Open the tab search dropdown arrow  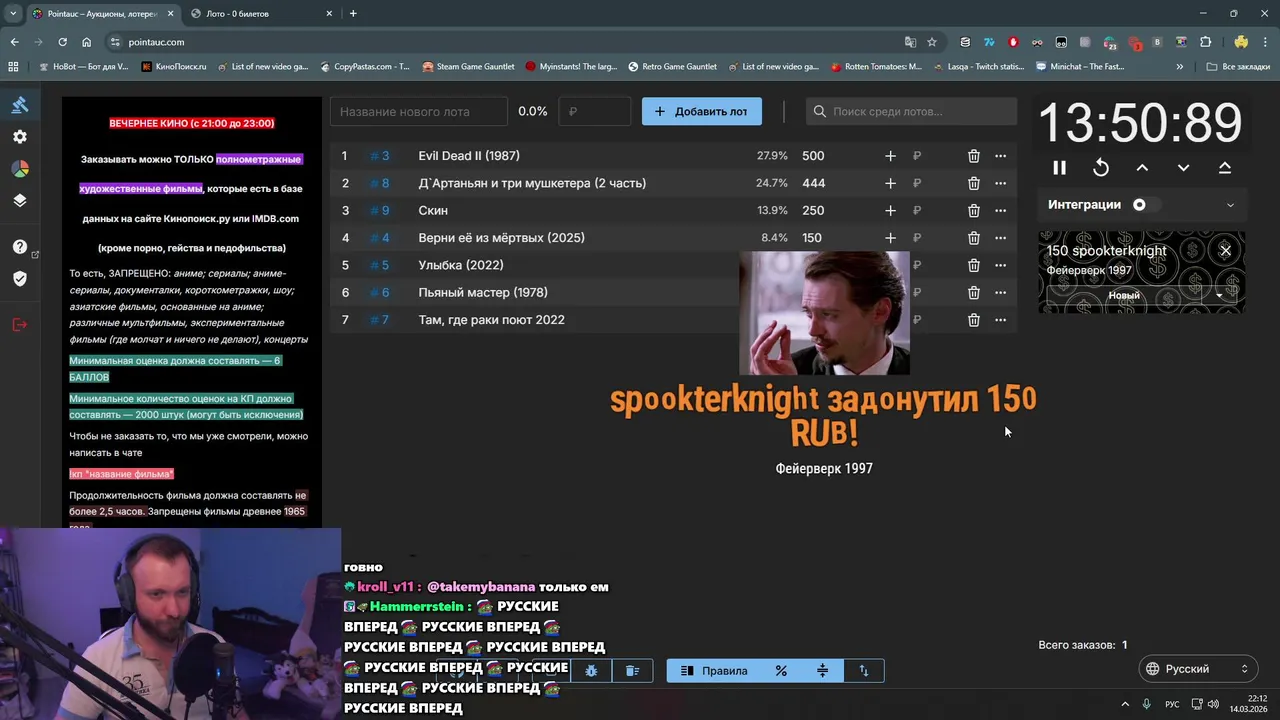[x=13, y=14]
